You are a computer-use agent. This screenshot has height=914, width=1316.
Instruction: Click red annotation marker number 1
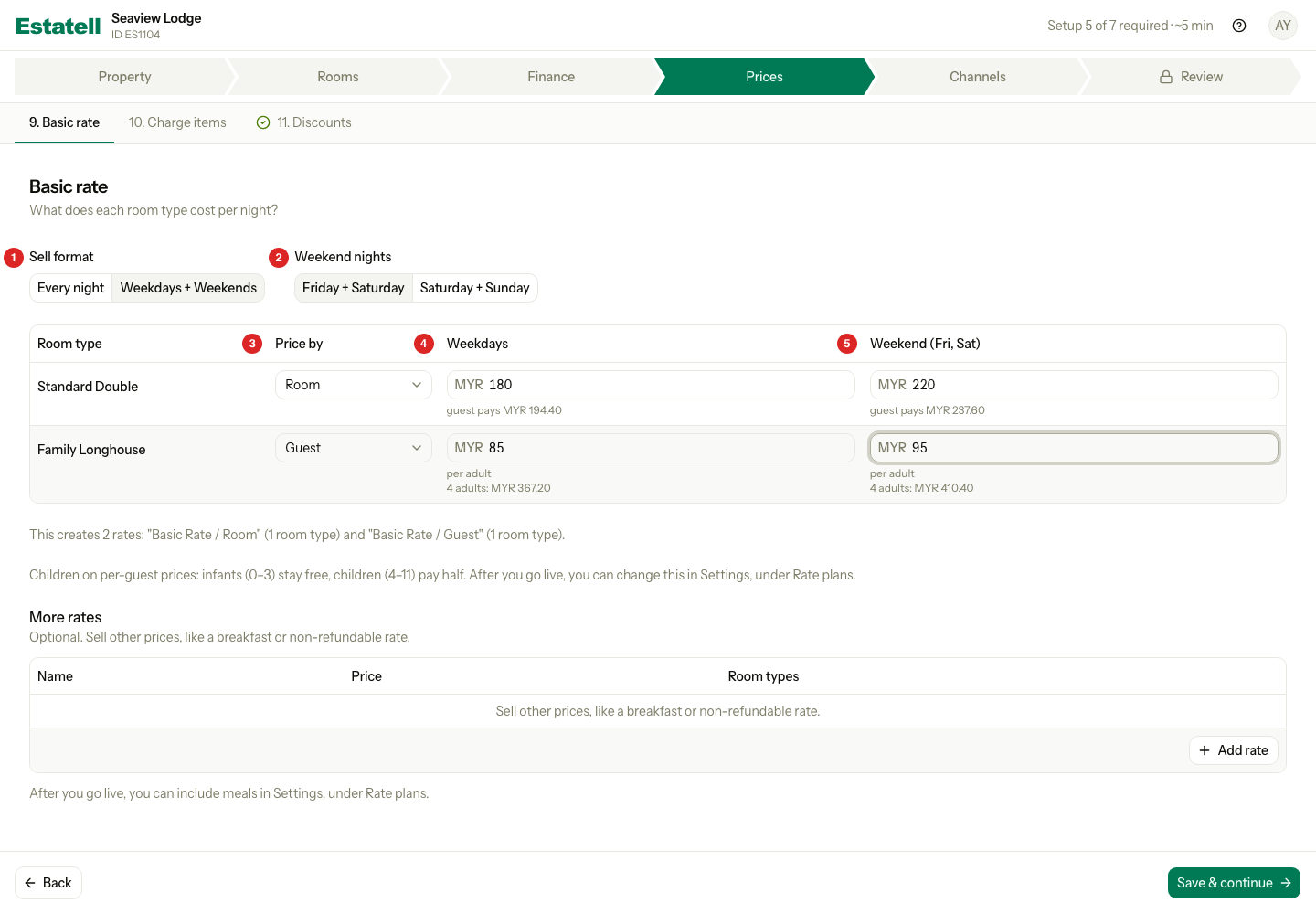click(x=14, y=258)
